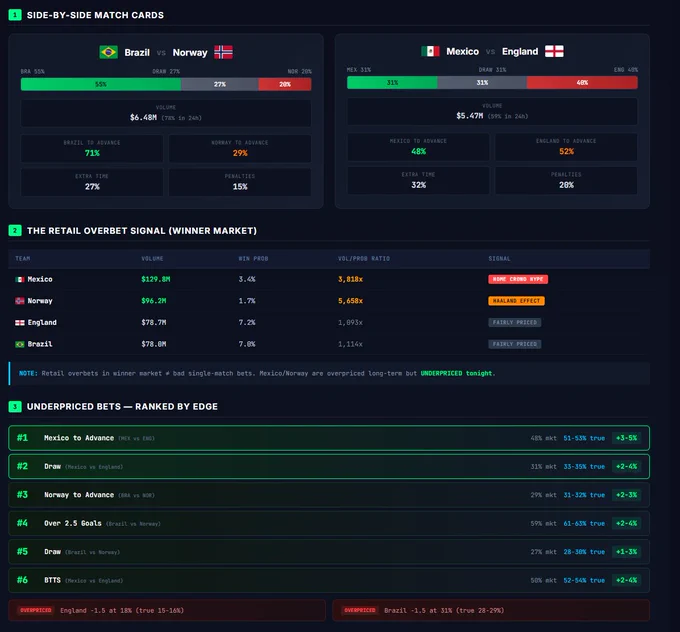Click the HAALAND EFFECT signal badge

[x=516, y=301]
